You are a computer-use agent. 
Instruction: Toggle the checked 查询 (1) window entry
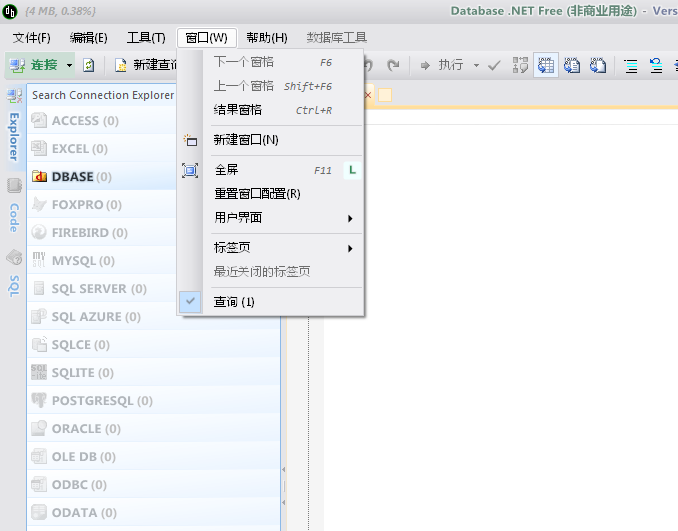coord(272,302)
